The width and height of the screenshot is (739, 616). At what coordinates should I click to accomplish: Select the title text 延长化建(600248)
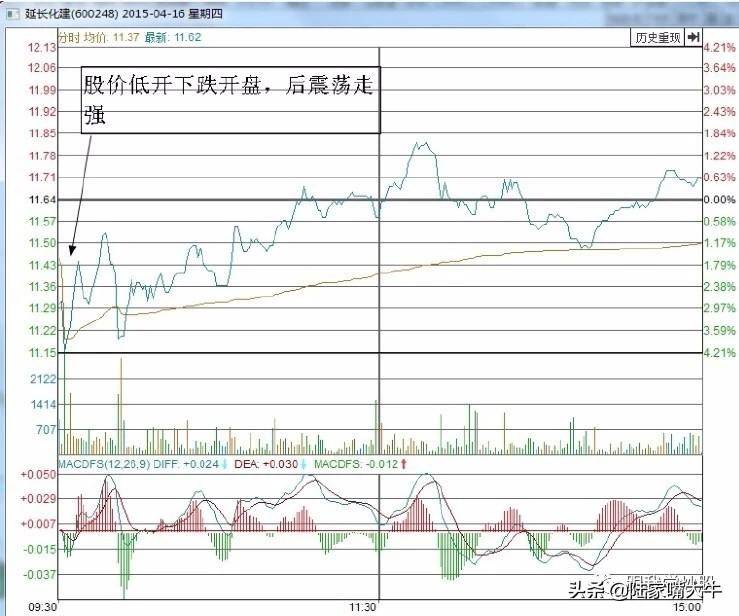pyautogui.click(x=71, y=14)
